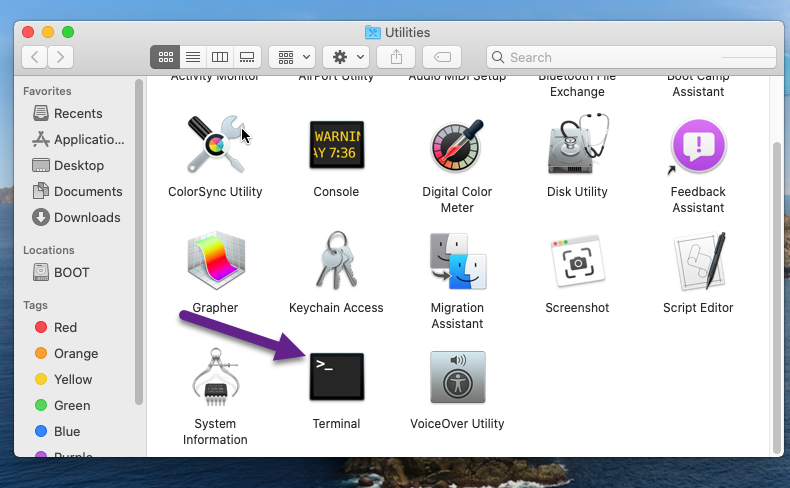This screenshot has width=790, height=488.
Task: Open Recents in the sidebar
Action: pos(78,113)
